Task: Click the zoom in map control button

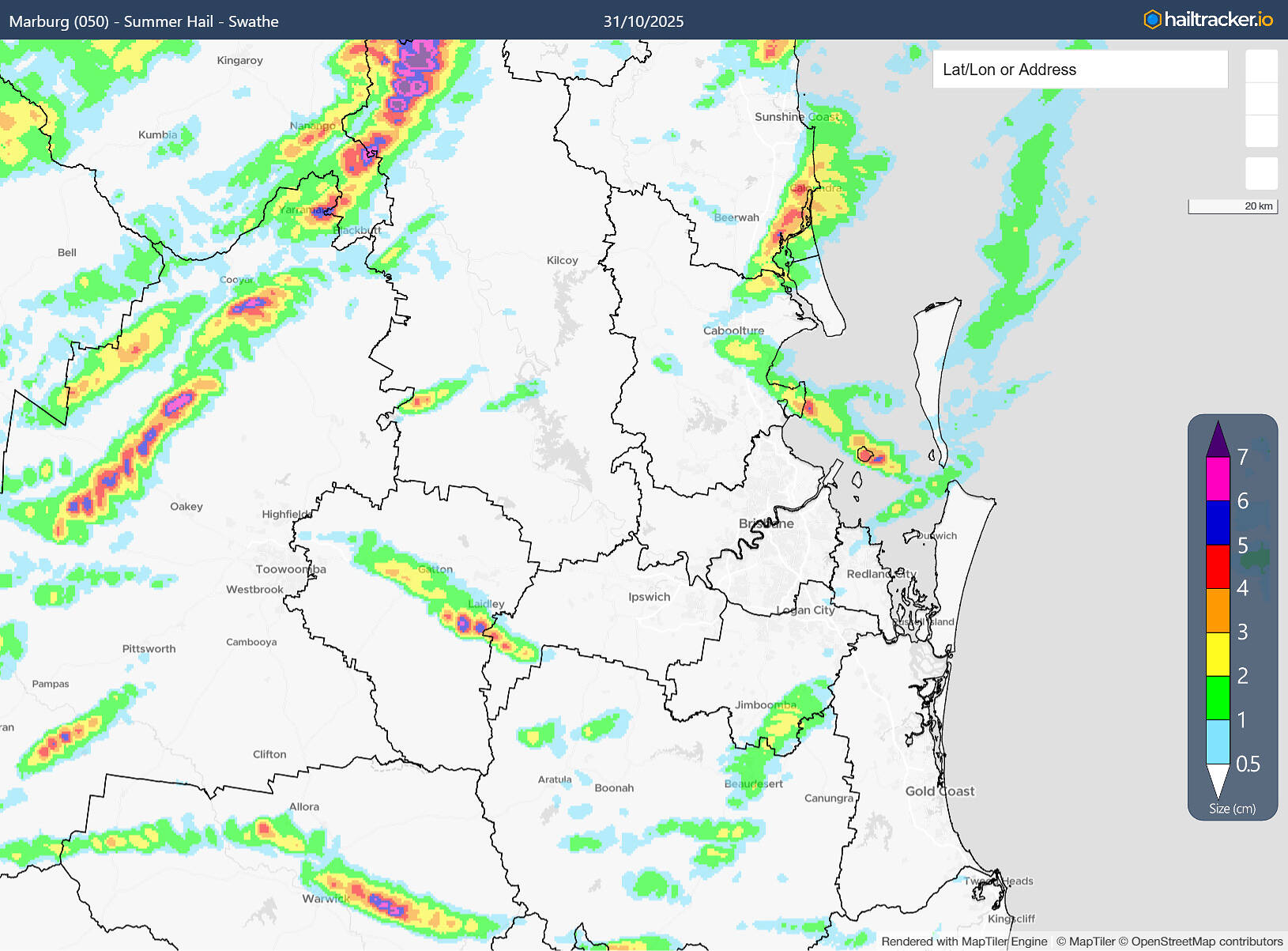Action: 1261,66
